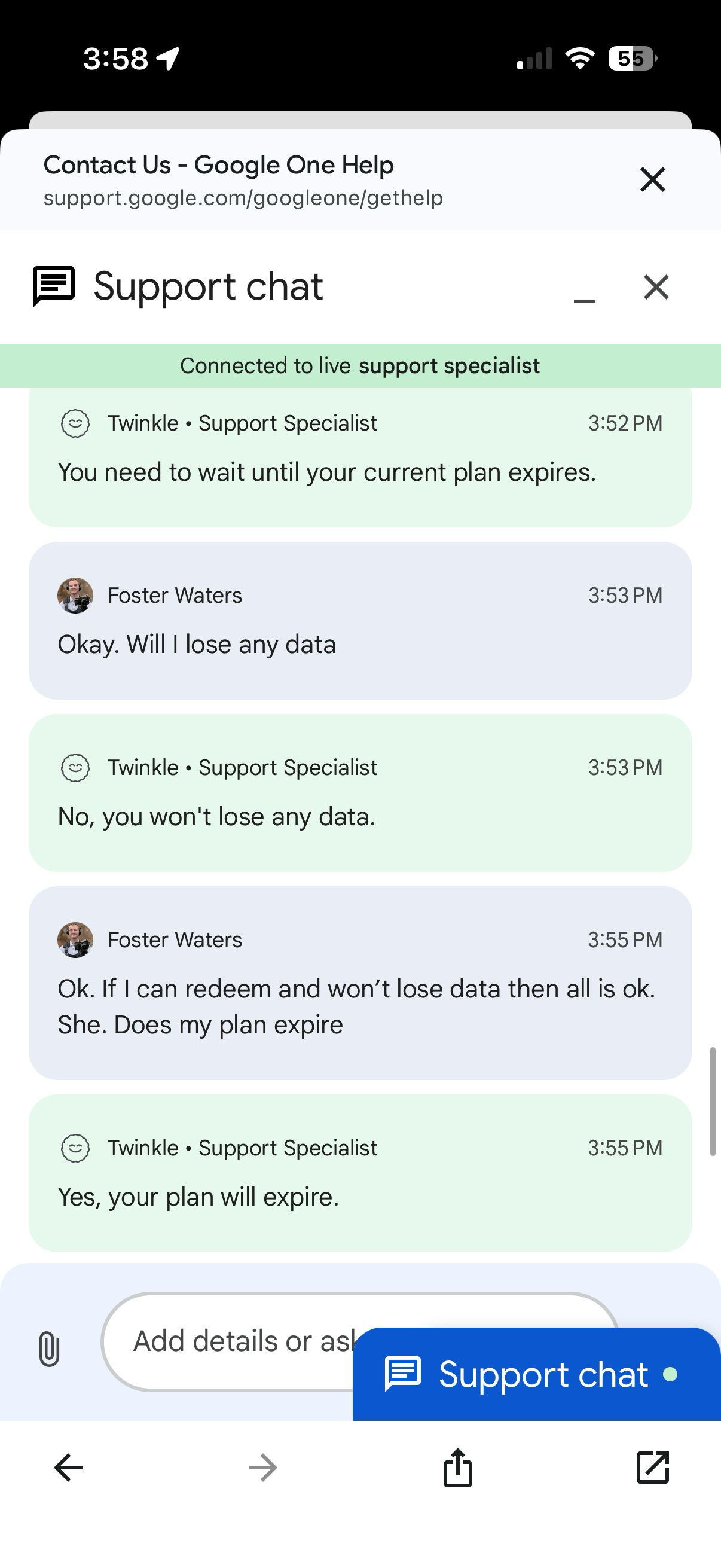
Task: Tap Foster Waters avatar on 3:53 PM message
Action: [x=75, y=595]
